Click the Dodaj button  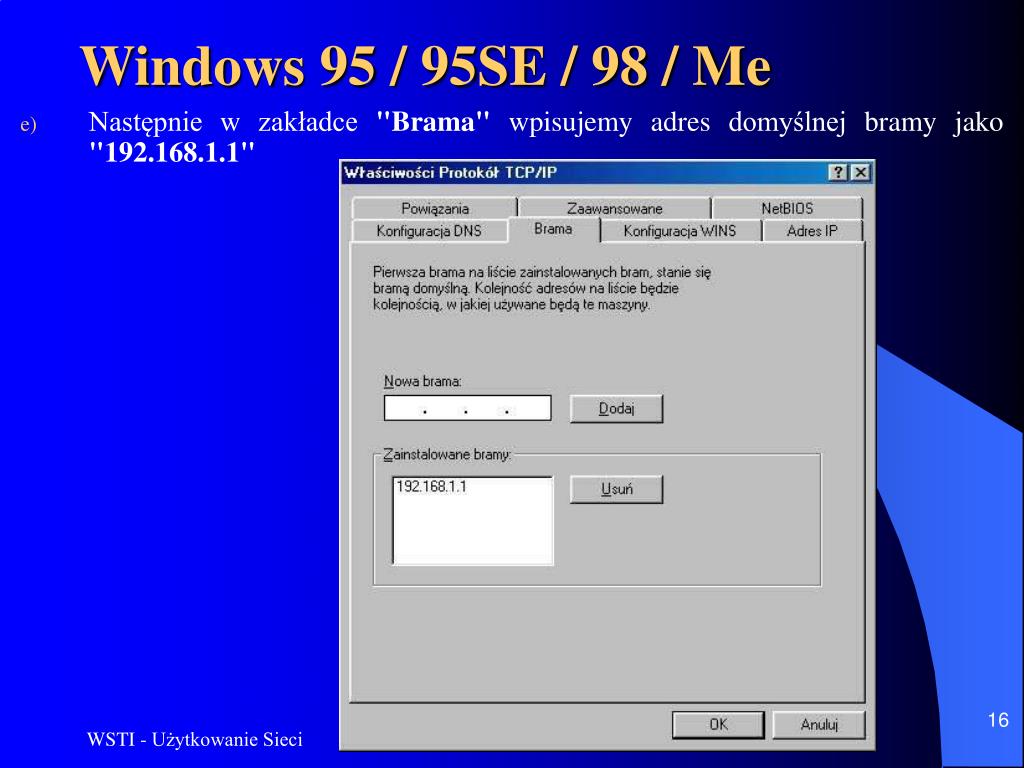pyautogui.click(x=616, y=409)
